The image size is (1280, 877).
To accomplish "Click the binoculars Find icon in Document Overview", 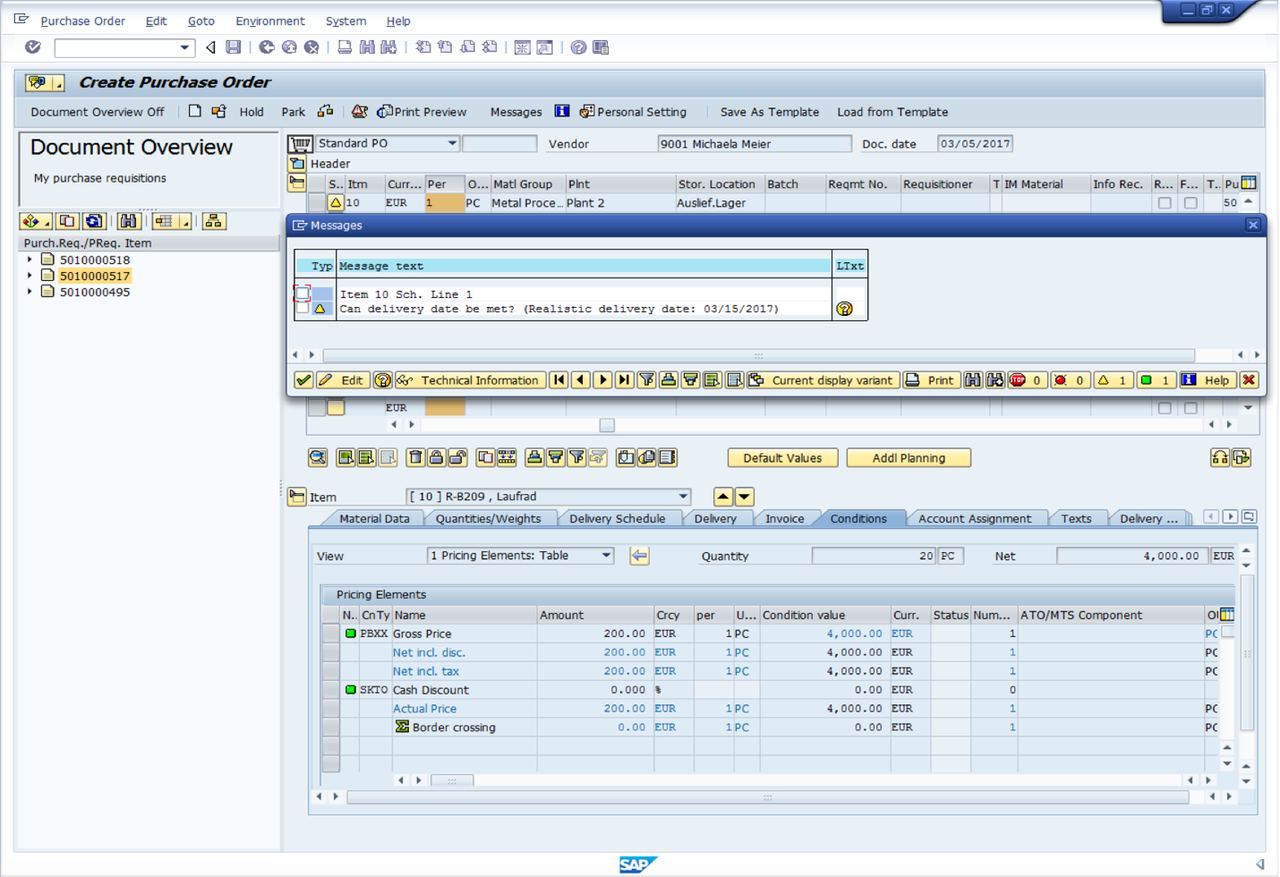I will pos(129,221).
